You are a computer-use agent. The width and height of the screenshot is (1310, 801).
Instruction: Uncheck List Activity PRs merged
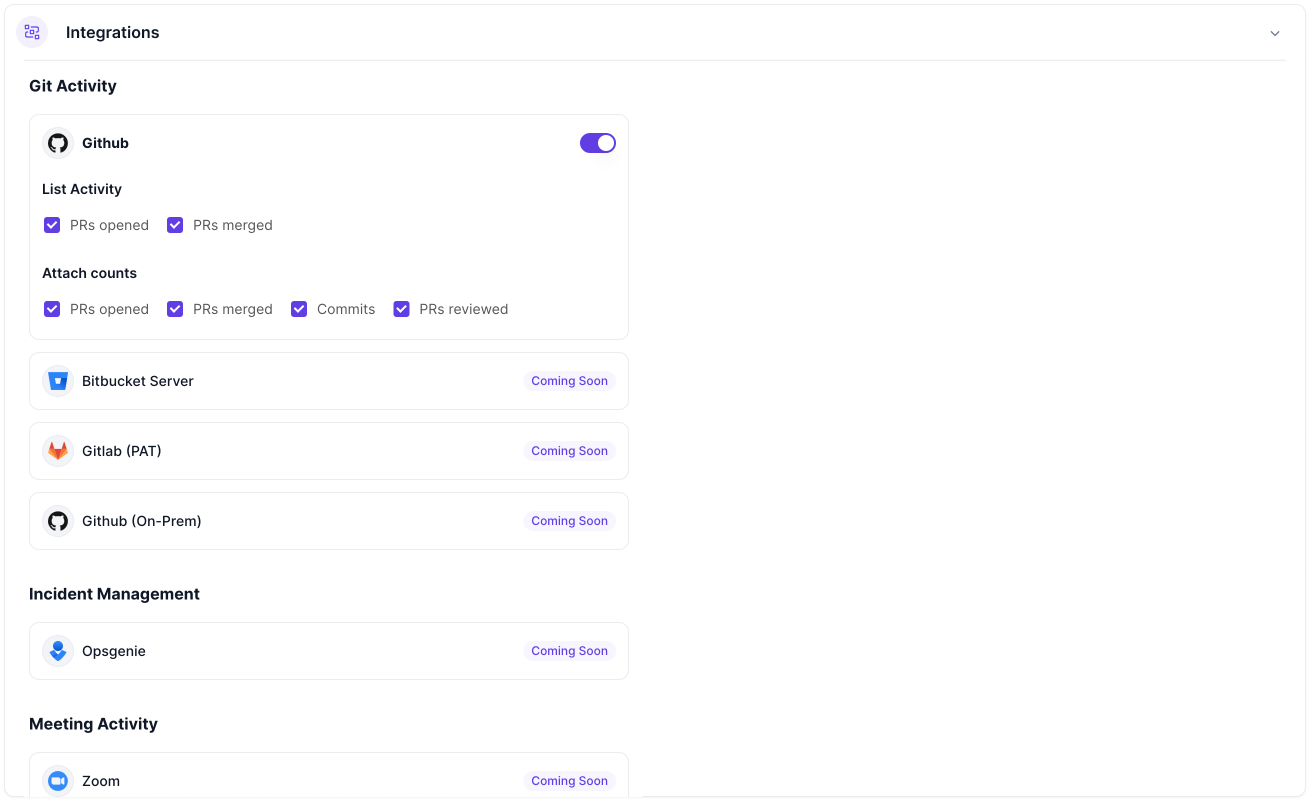coord(175,225)
